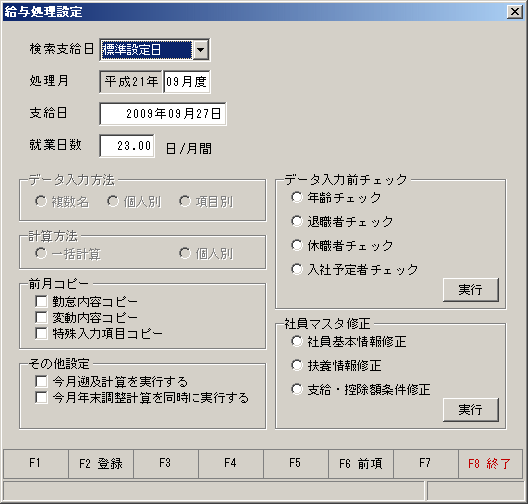Click the F2 登録 button
The width and height of the screenshot is (528, 504).
[x=101, y=464]
